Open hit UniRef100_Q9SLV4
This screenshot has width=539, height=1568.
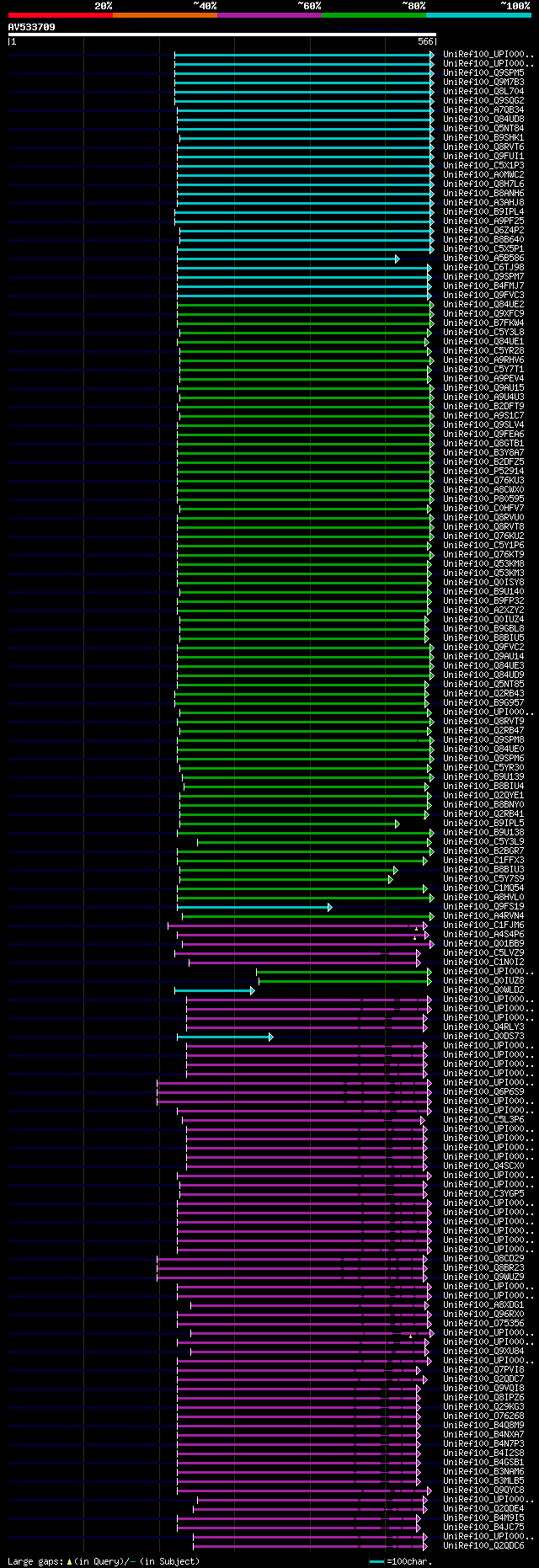click(x=483, y=425)
